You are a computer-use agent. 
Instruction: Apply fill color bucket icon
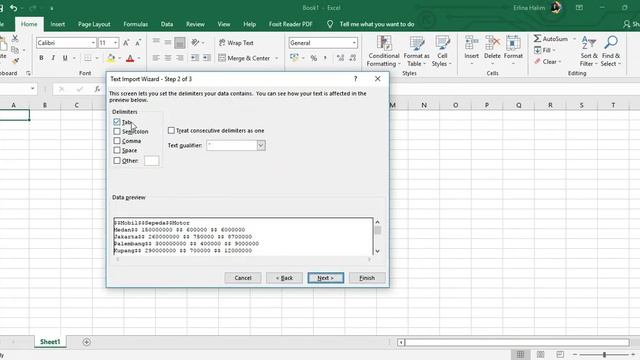click(111, 58)
